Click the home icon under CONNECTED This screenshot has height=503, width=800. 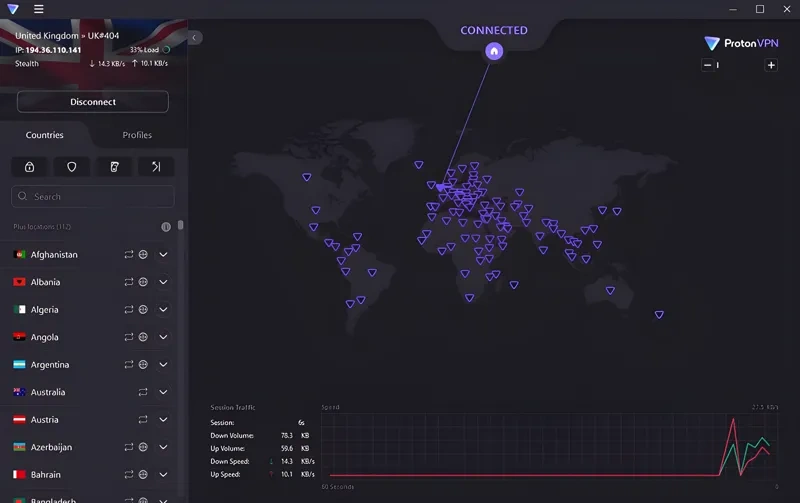click(x=494, y=51)
